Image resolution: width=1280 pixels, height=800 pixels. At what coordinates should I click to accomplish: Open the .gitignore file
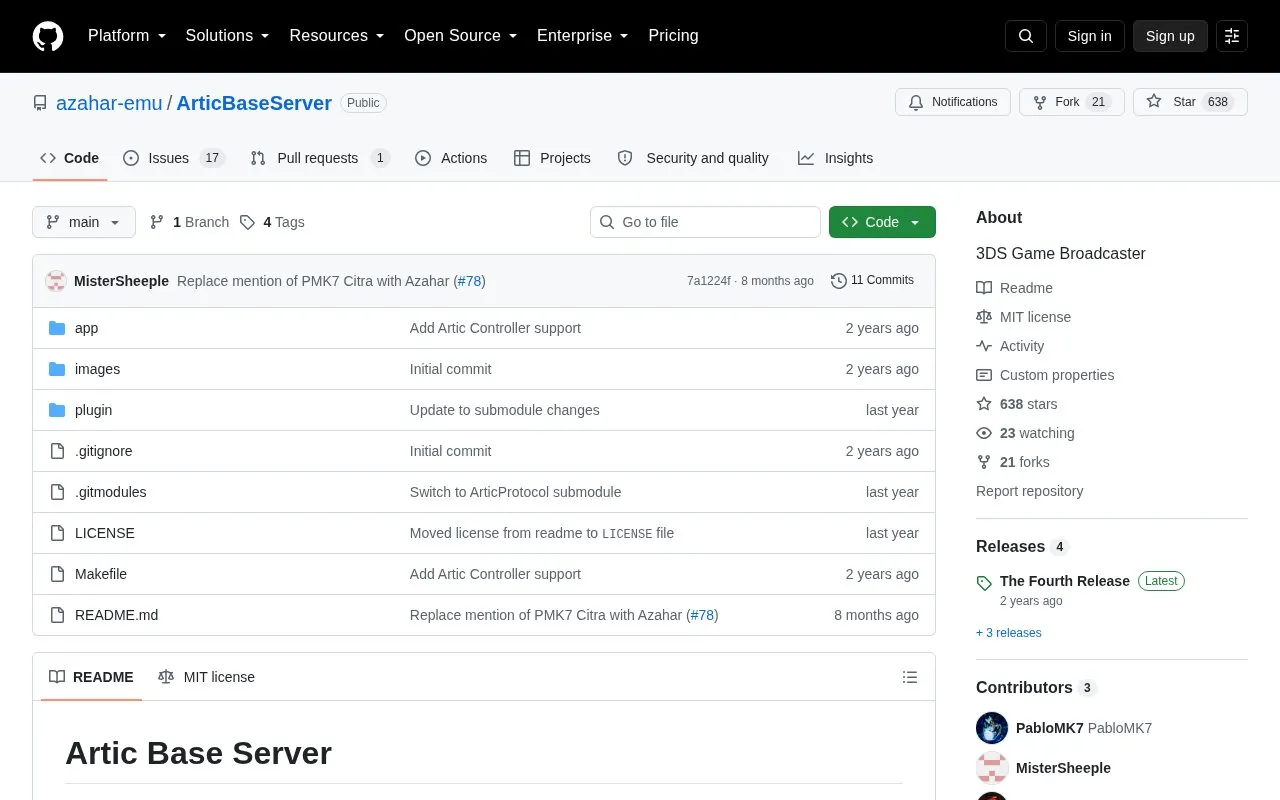pos(103,451)
